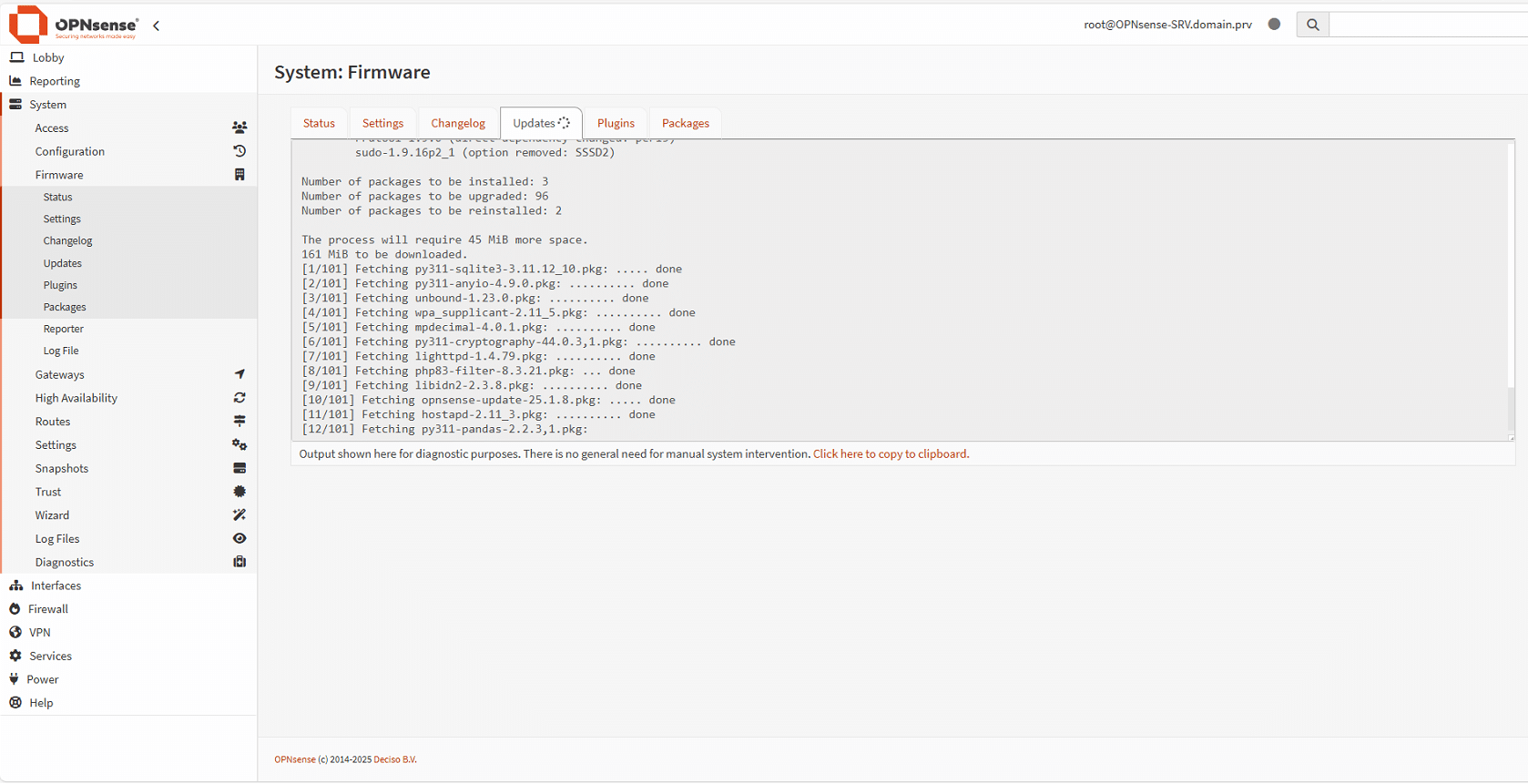Switch to the Settings tab
1528x784 pixels.
click(382, 123)
